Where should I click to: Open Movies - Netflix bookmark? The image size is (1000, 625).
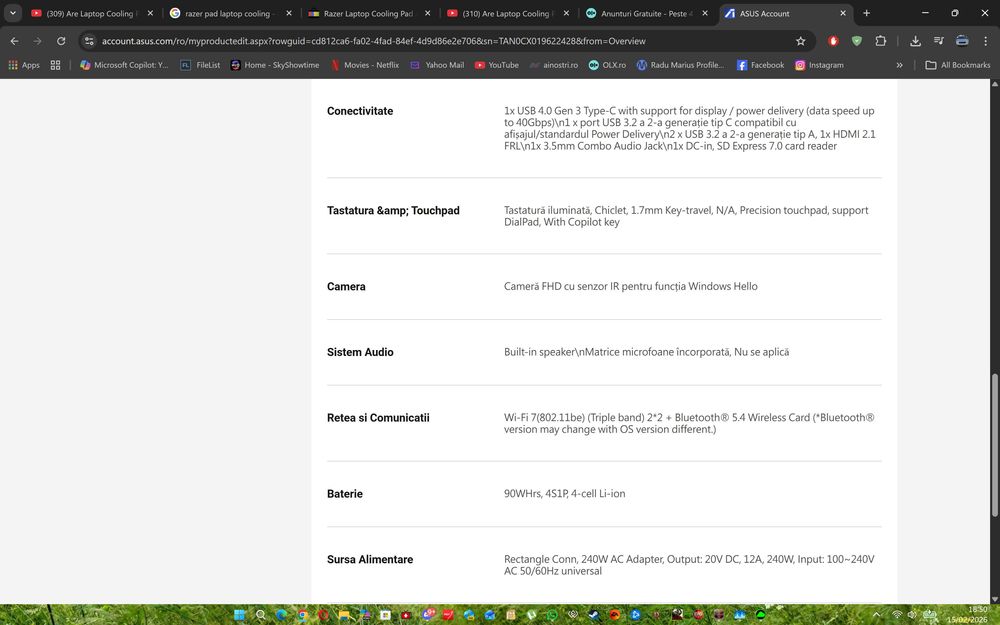pos(365,65)
